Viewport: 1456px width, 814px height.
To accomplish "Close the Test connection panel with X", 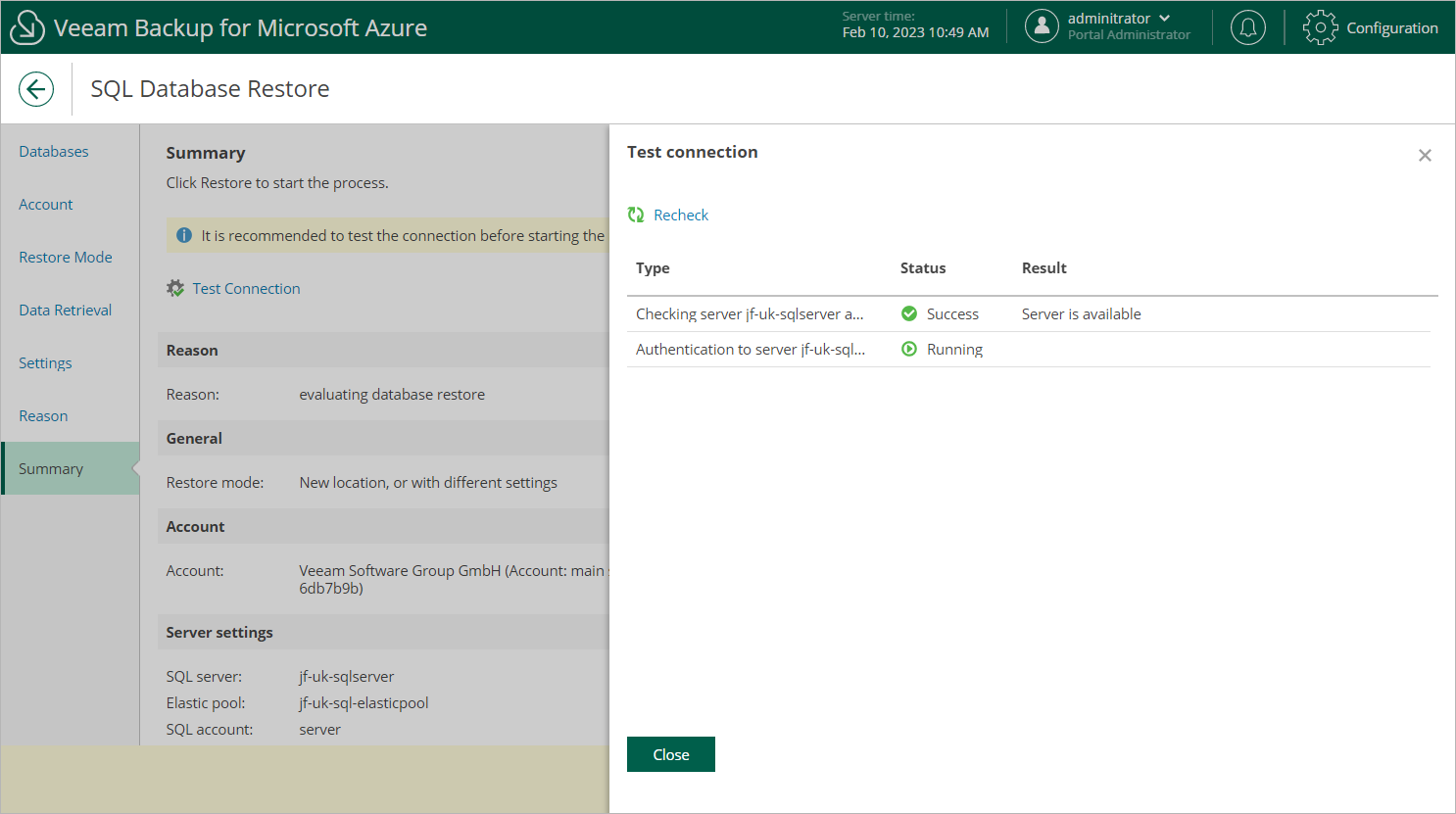I will point(1425,156).
